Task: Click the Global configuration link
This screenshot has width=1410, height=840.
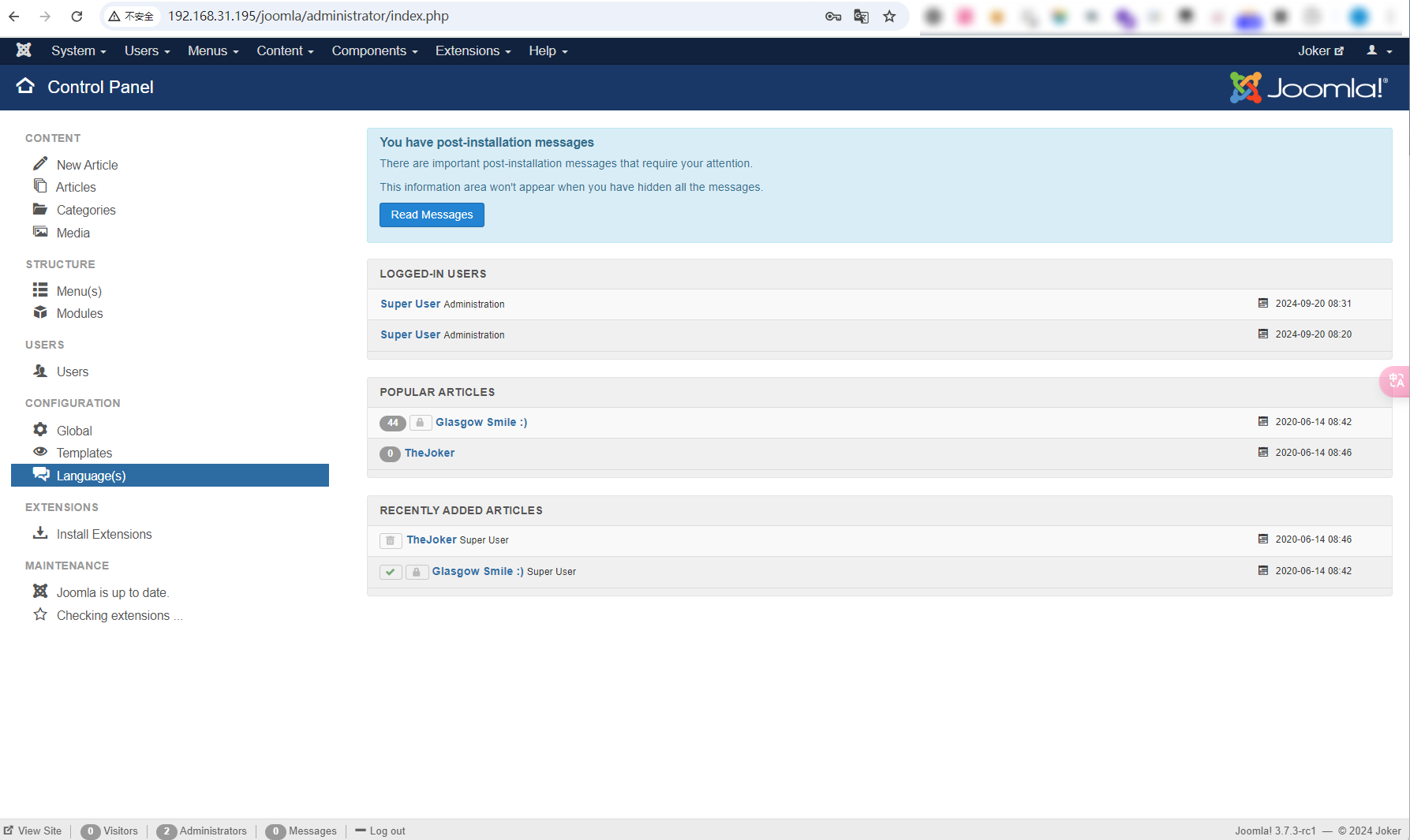Action: point(74,431)
